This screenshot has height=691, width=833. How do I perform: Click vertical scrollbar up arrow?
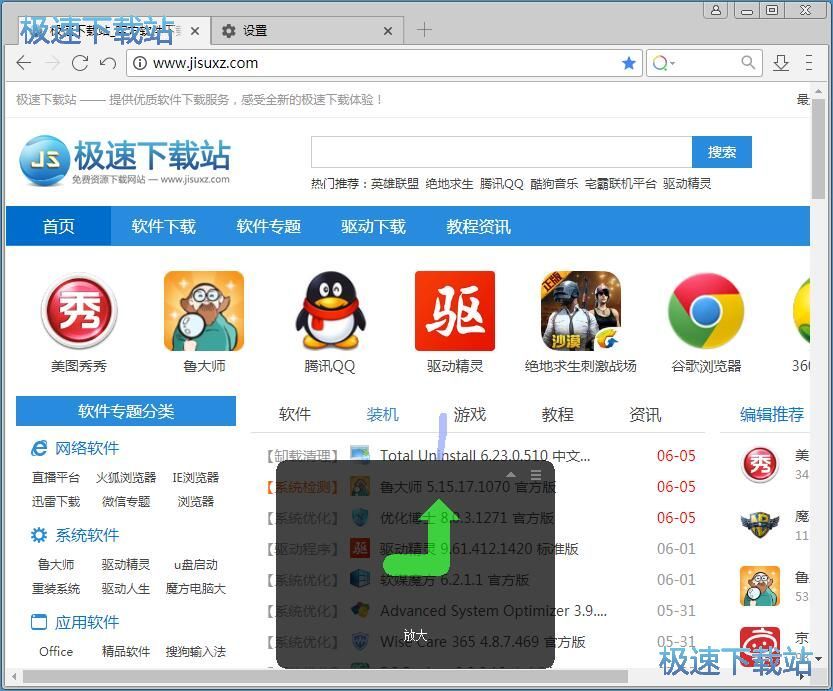(818, 90)
